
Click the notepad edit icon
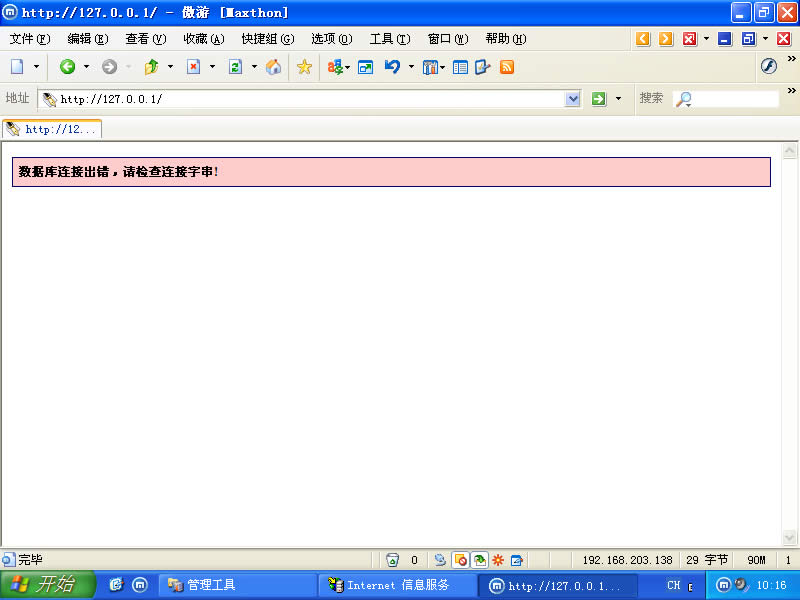coord(483,67)
